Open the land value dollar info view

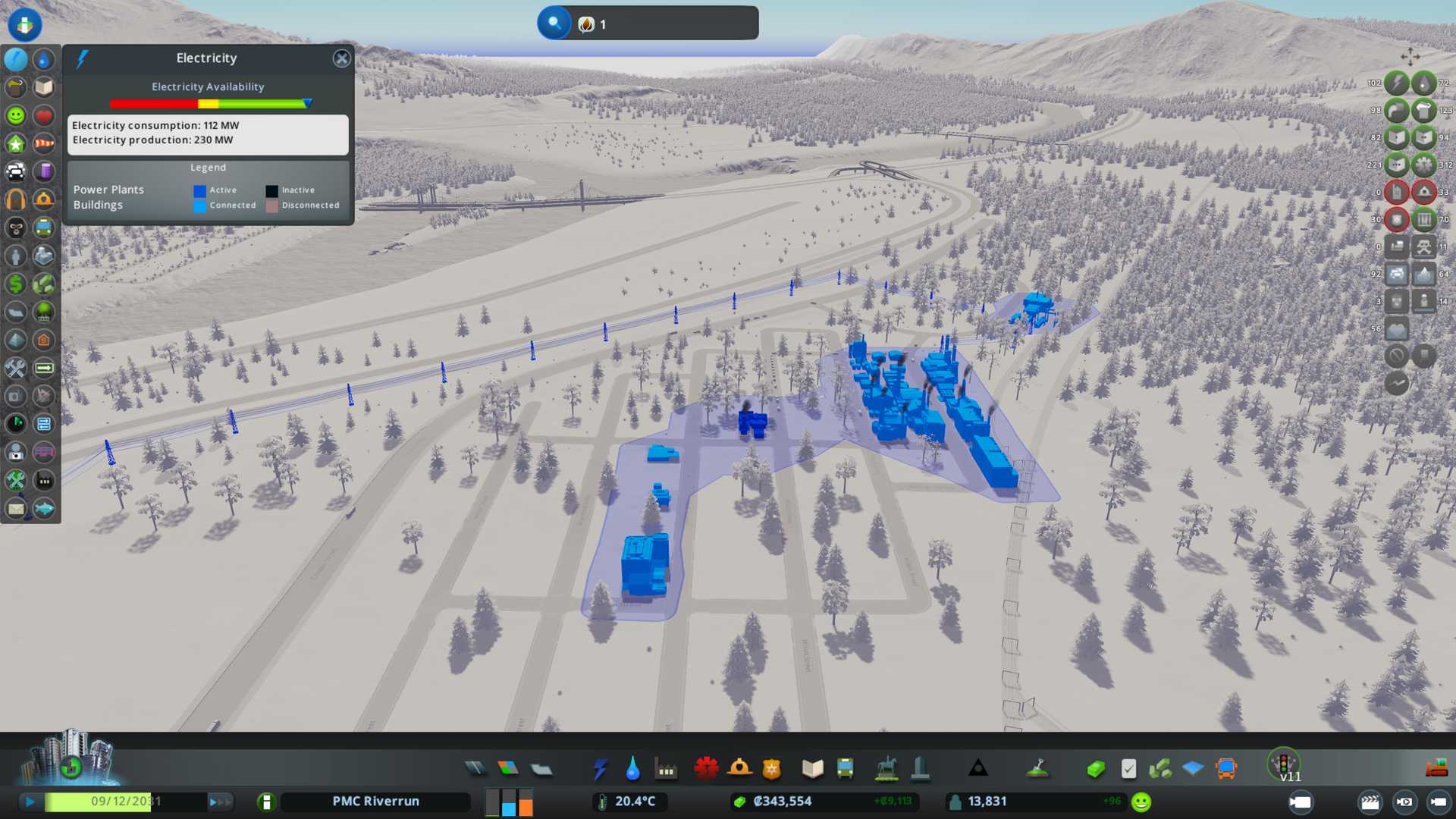tap(16, 284)
